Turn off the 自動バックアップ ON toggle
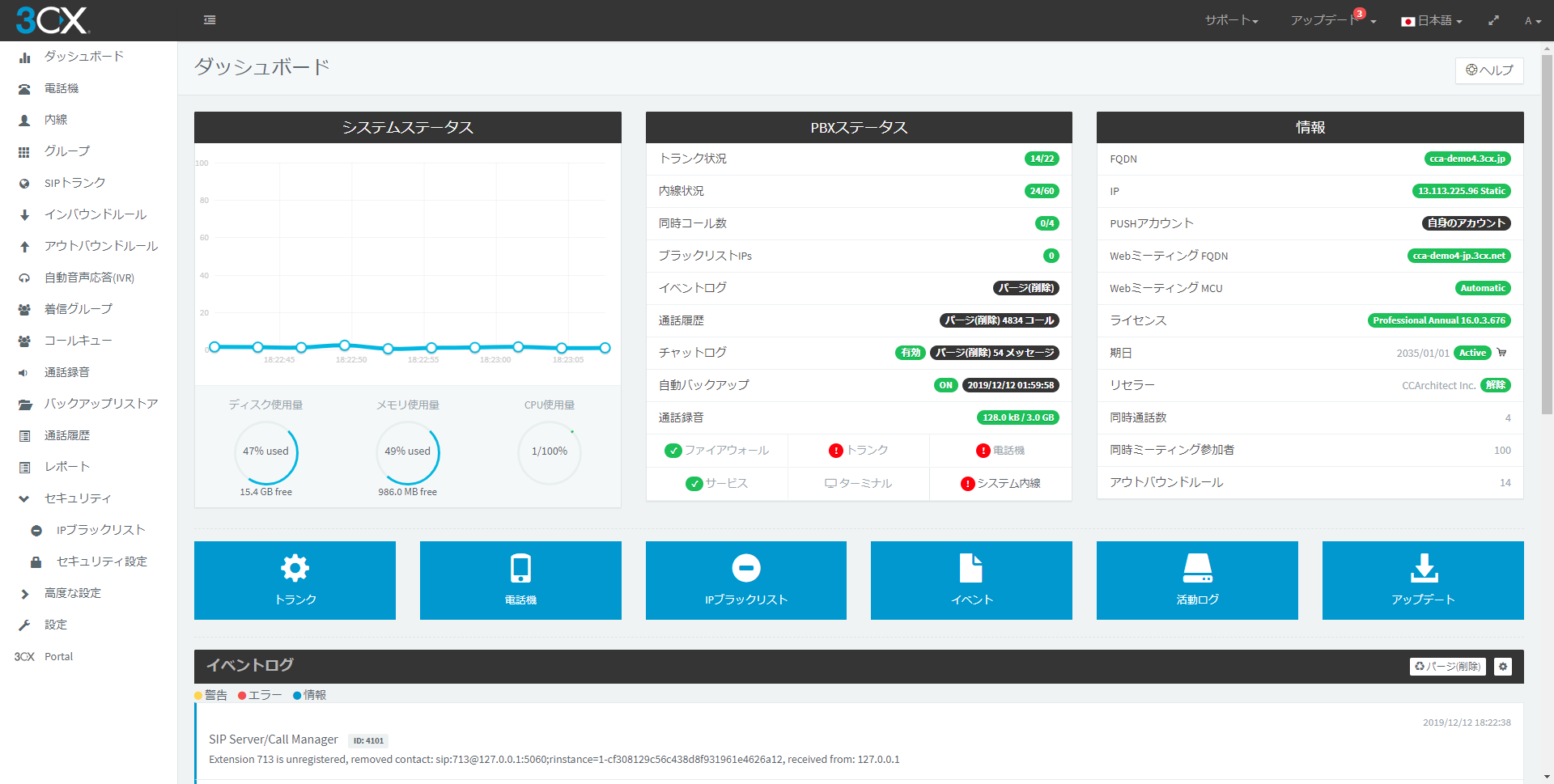 945,384
